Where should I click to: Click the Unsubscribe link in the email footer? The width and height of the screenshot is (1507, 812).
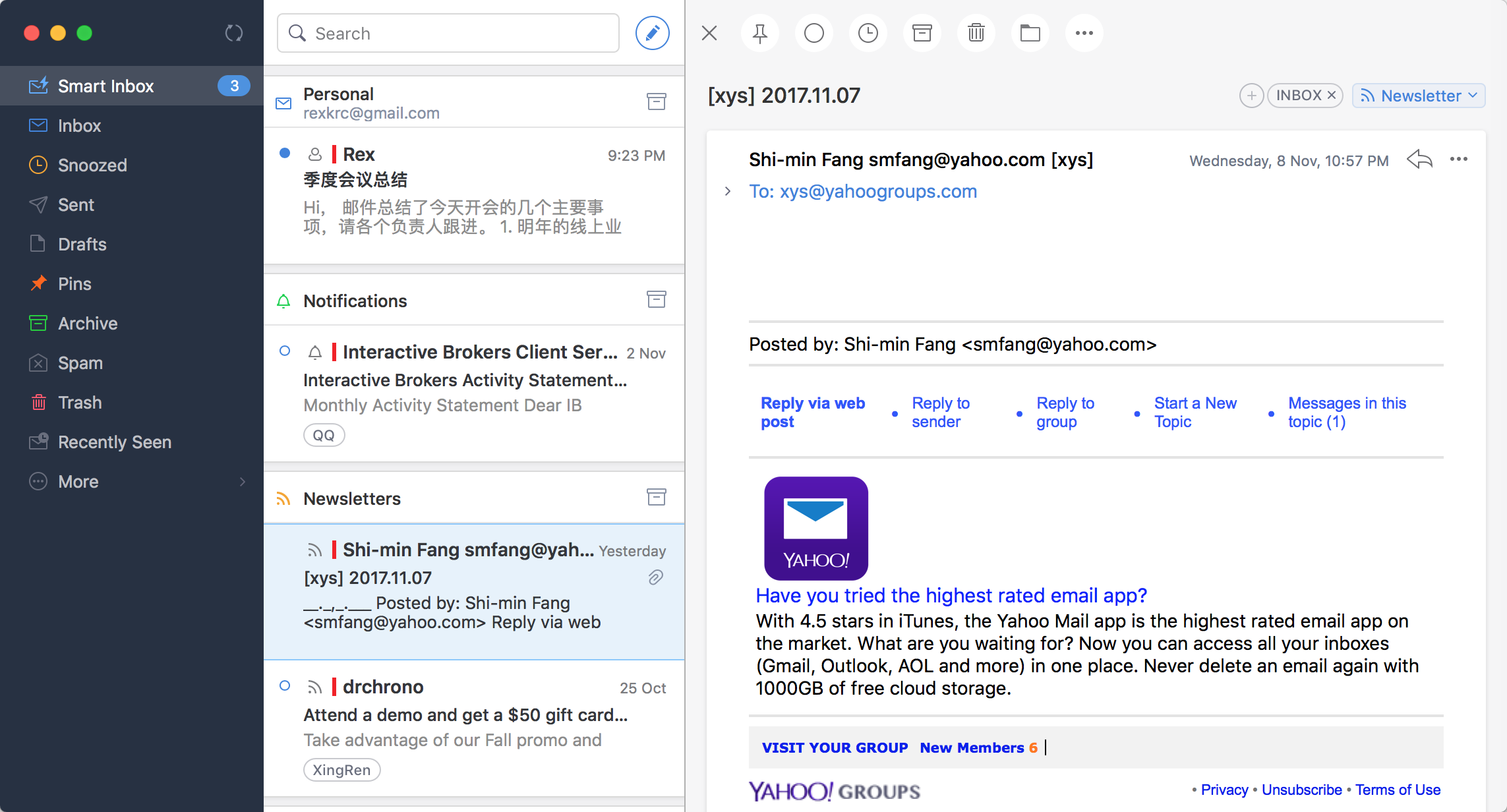(x=1301, y=790)
